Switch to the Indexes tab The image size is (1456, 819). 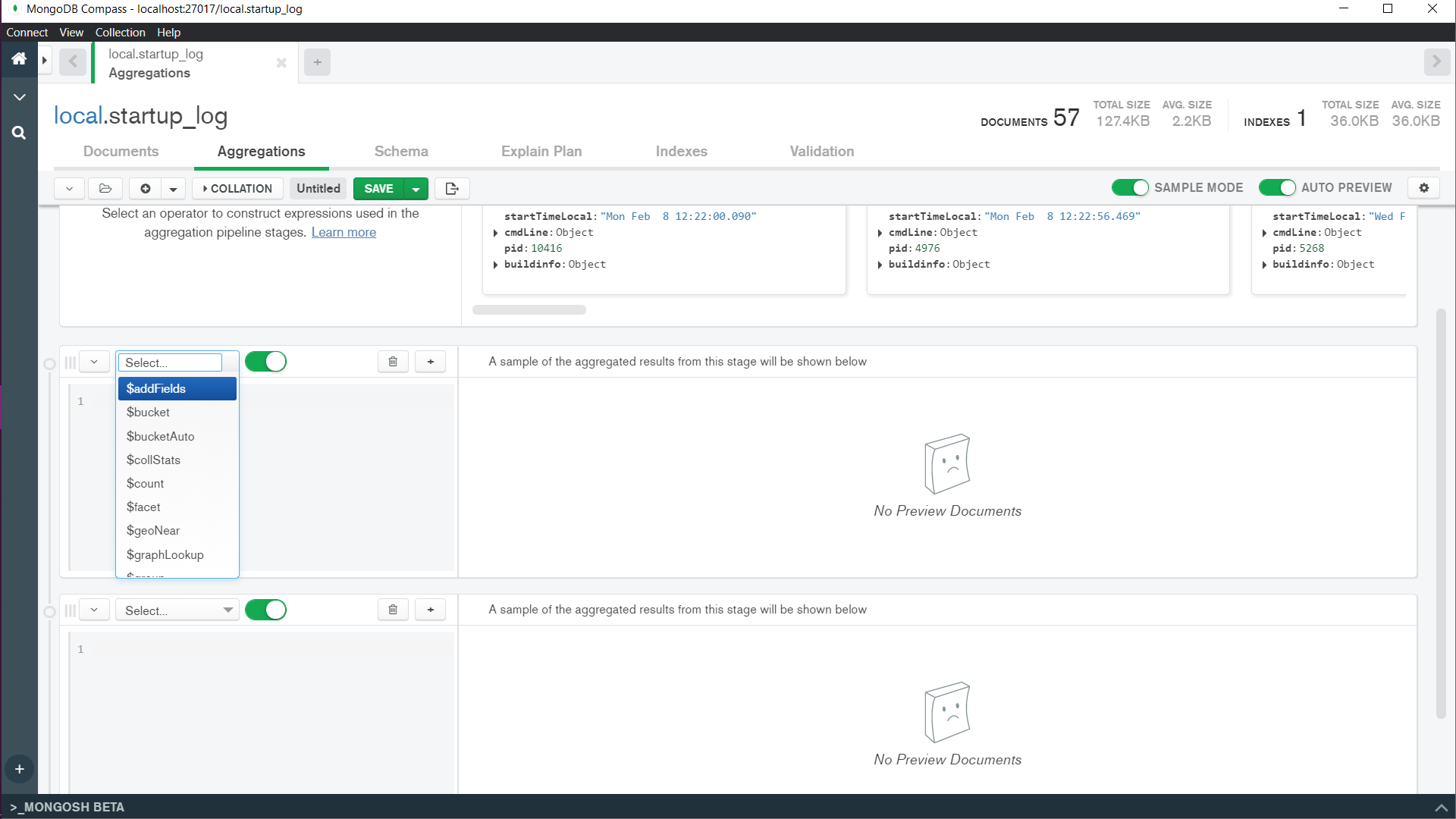[x=682, y=152]
